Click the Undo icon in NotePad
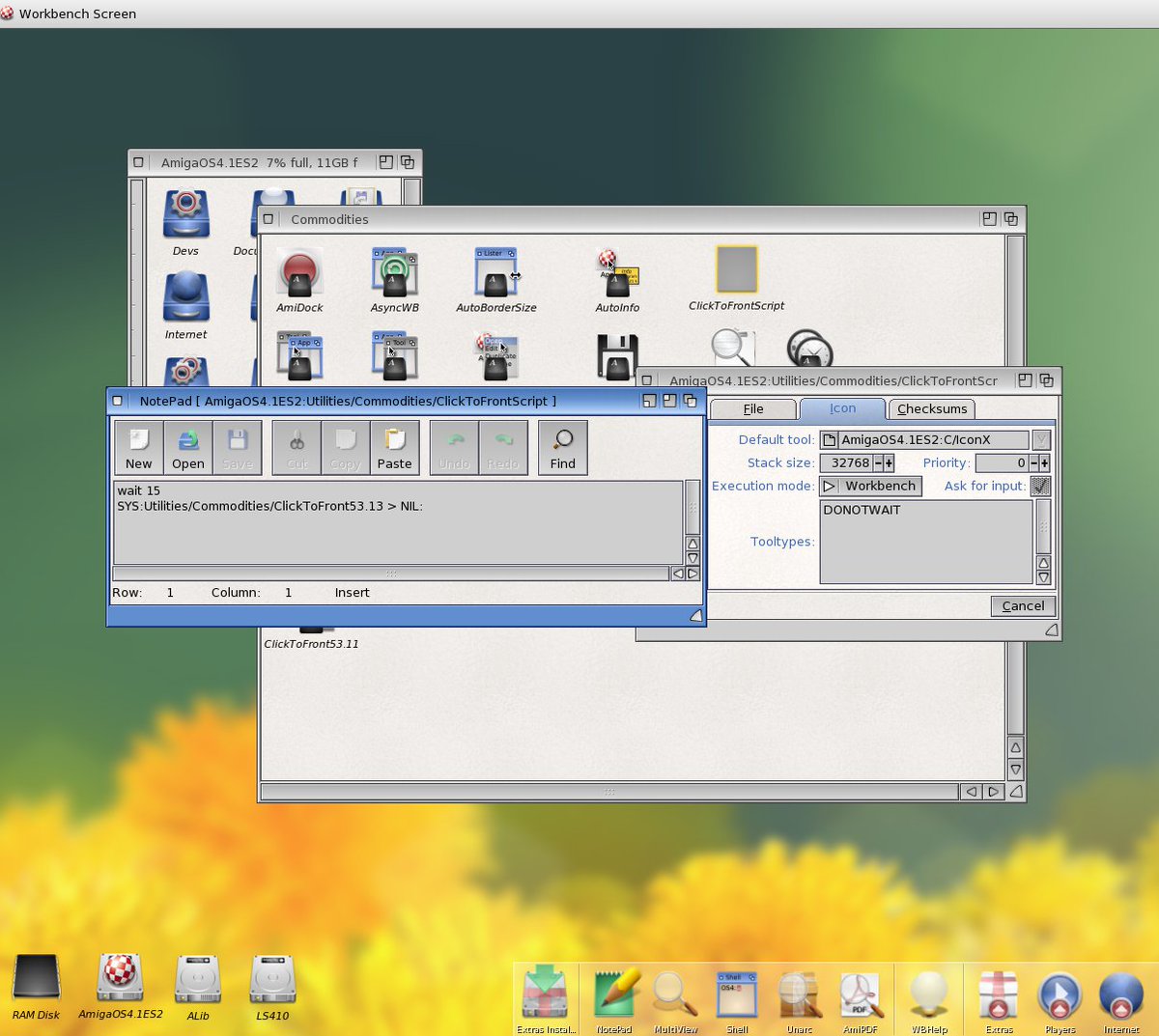 454,448
